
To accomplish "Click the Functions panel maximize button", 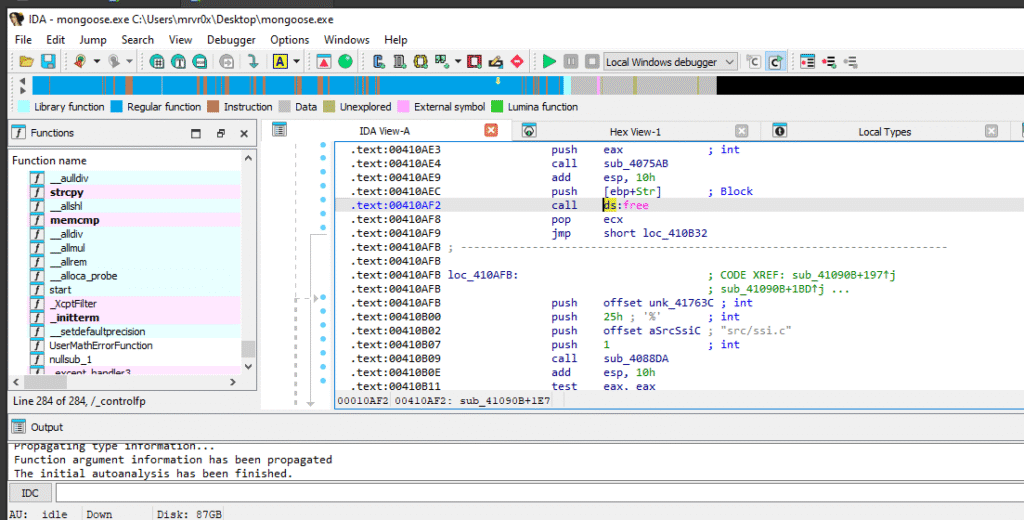I will pyautogui.click(x=196, y=133).
